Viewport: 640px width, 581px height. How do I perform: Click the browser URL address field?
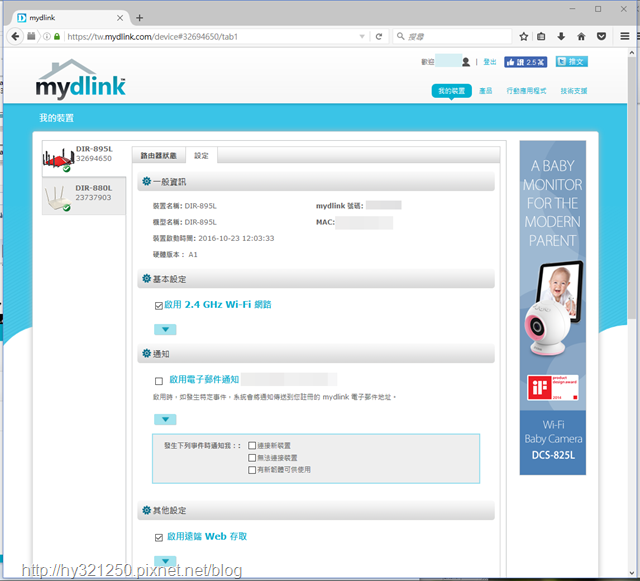click(x=212, y=37)
